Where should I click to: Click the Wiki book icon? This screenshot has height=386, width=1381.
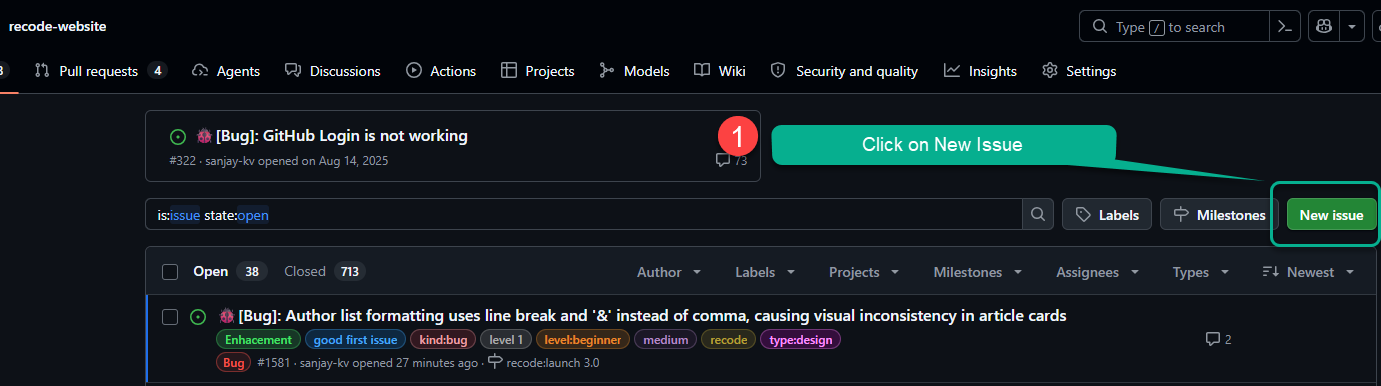702,71
